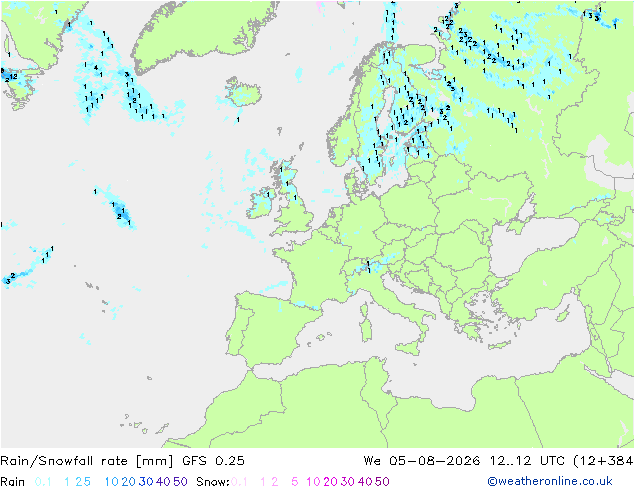The image size is (634, 490).
Task: Select the Snow legend value 0.1
Action: [x=239, y=482]
